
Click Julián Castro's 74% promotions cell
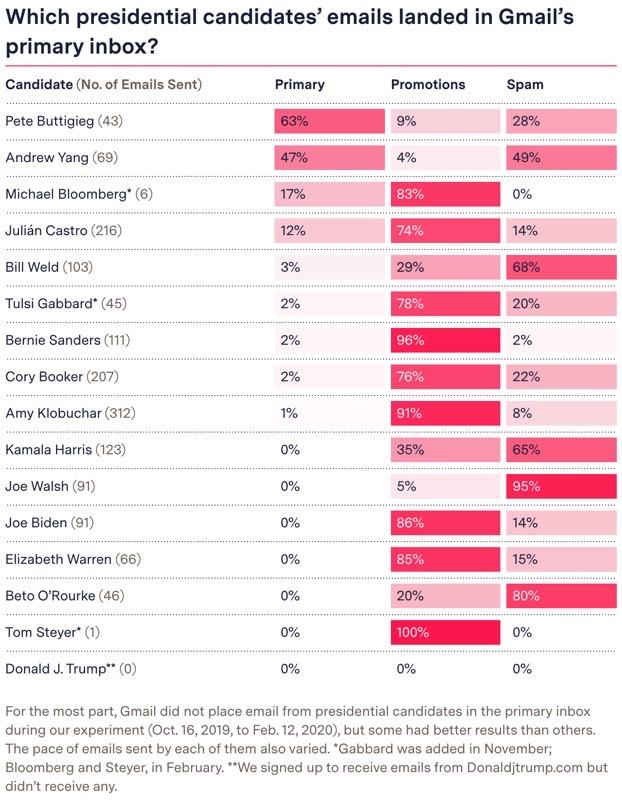pos(445,231)
